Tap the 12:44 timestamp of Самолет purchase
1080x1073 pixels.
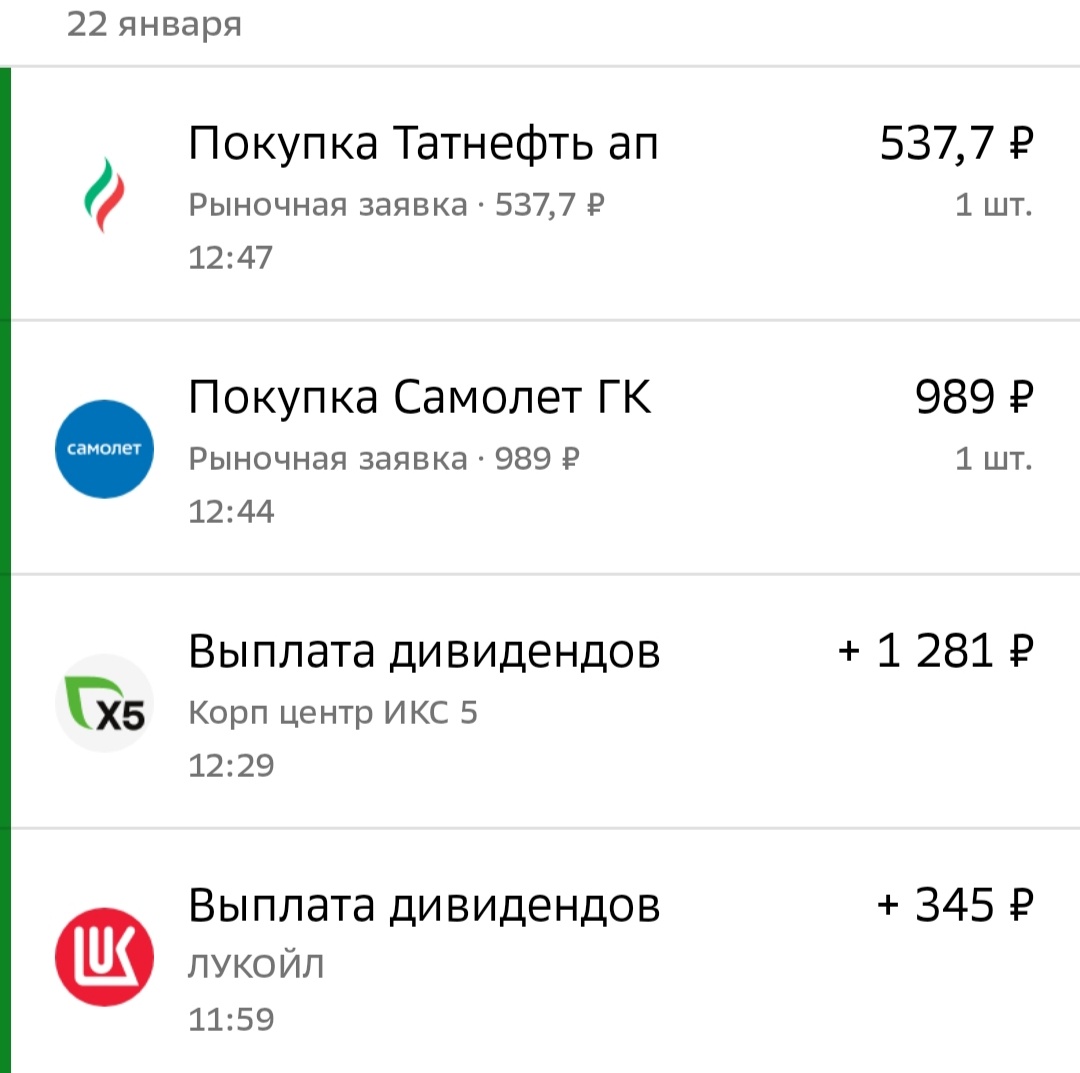232,510
